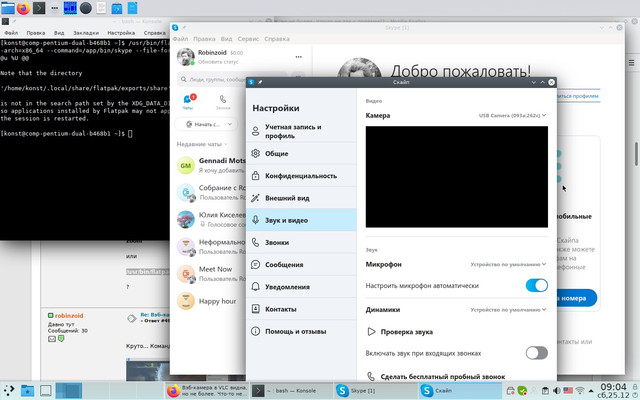Click the Firefox window vertical scrollbar
640x400 pixels.
pos(636,154)
